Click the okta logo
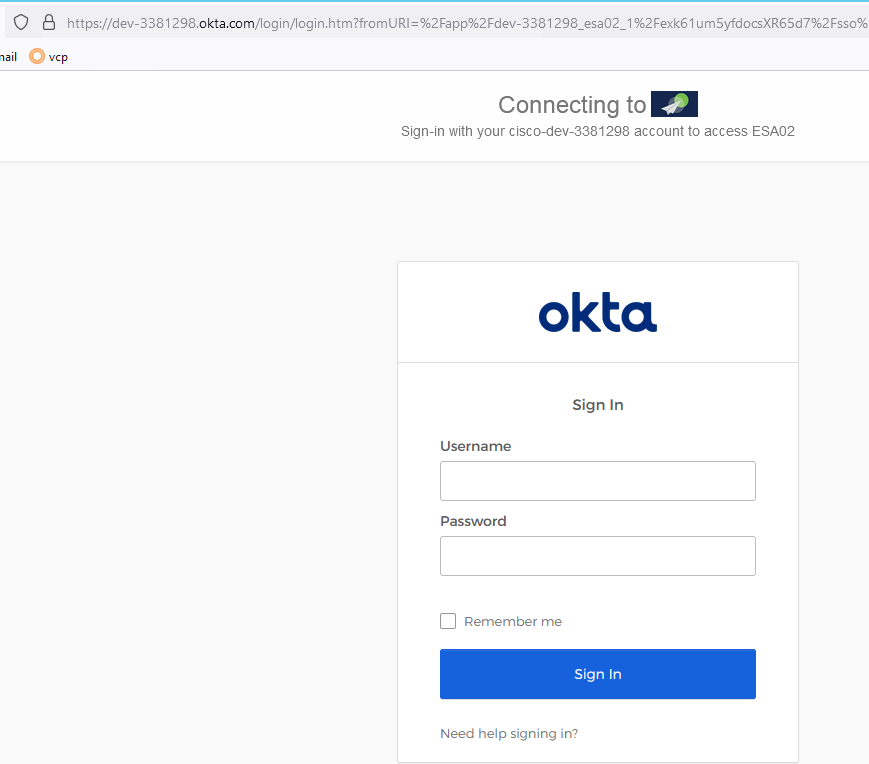869x764 pixels. [598, 314]
